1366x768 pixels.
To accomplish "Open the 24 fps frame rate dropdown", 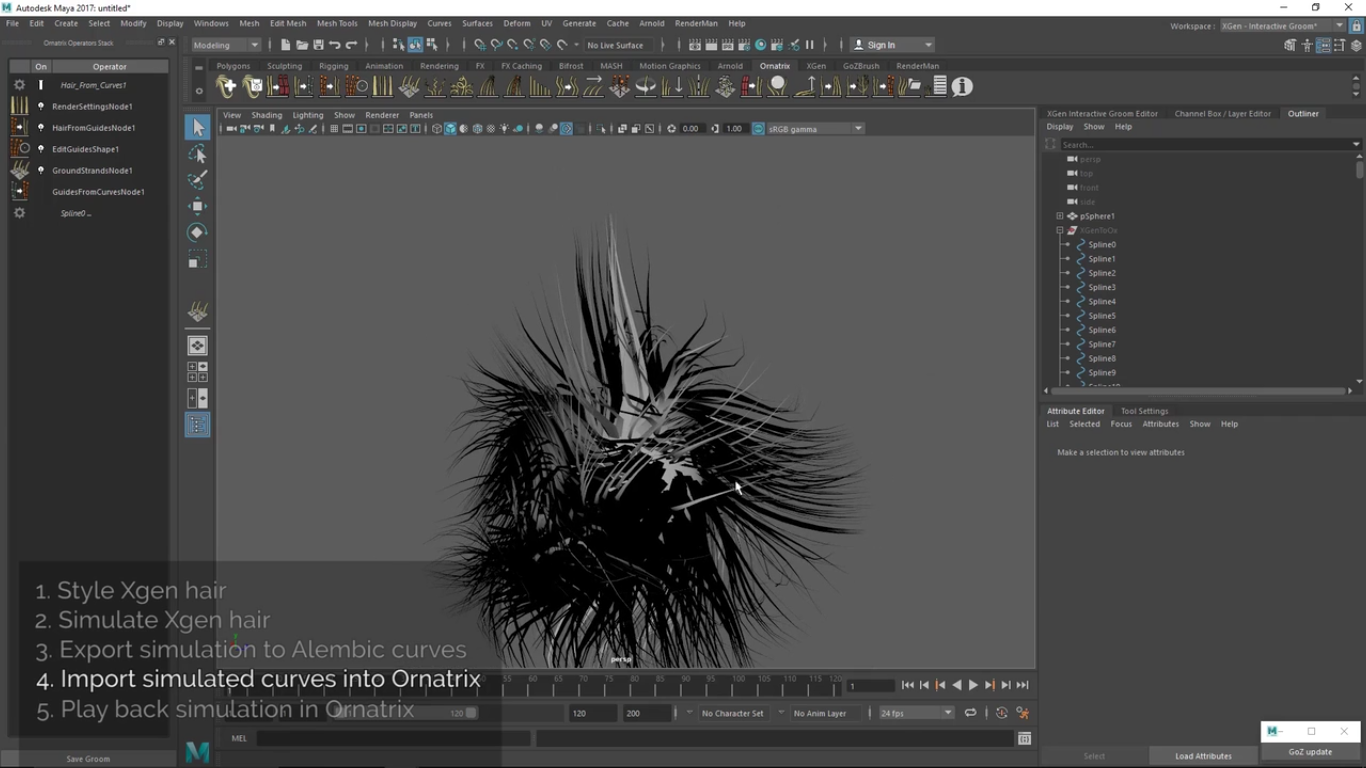I will [917, 713].
